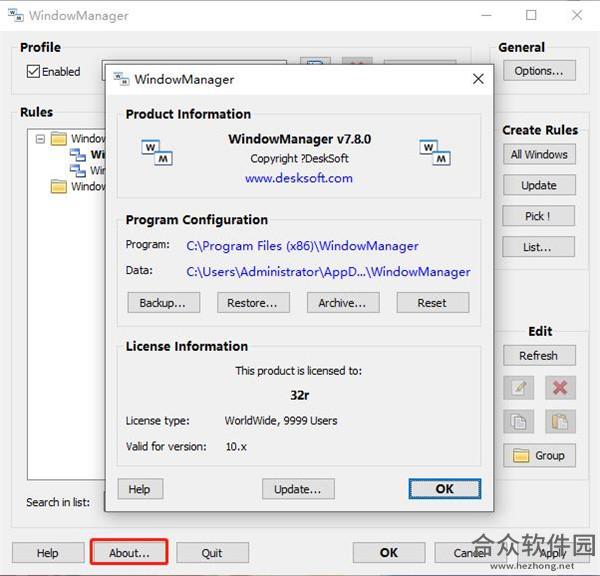This screenshot has width=600, height=576.
Task: Click Update under Create Rules
Action: point(539,185)
